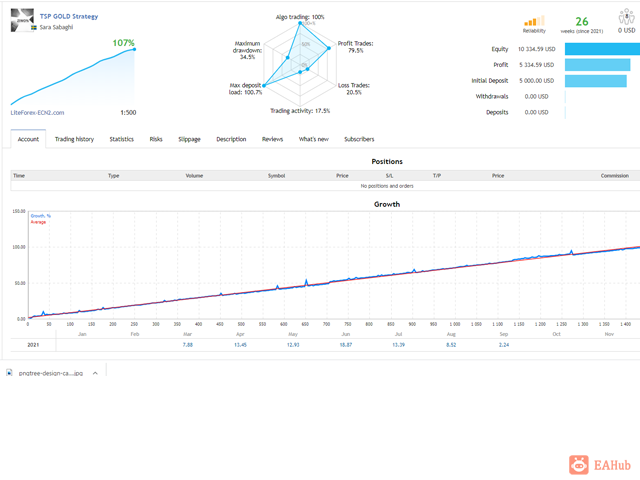Viewport: 640px width, 480px height.
Task: Click the Initial Deposit value 5 000.00 USD
Action: [x=537, y=81]
